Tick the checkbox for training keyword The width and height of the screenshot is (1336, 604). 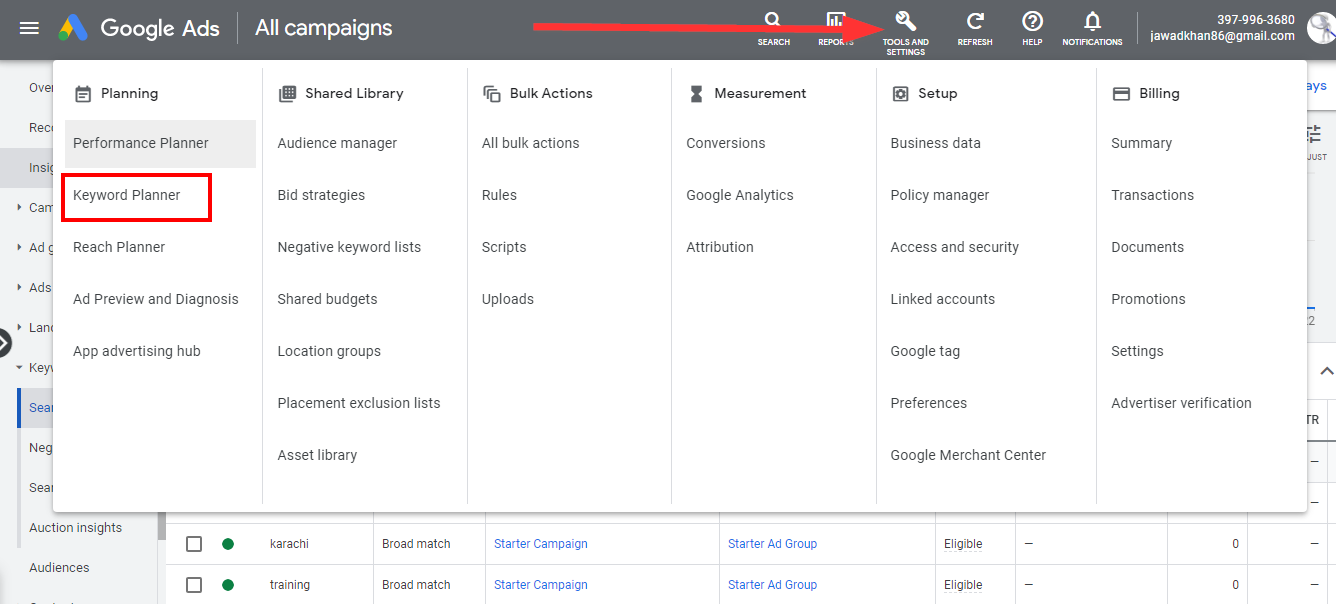[x=194, y=585]
